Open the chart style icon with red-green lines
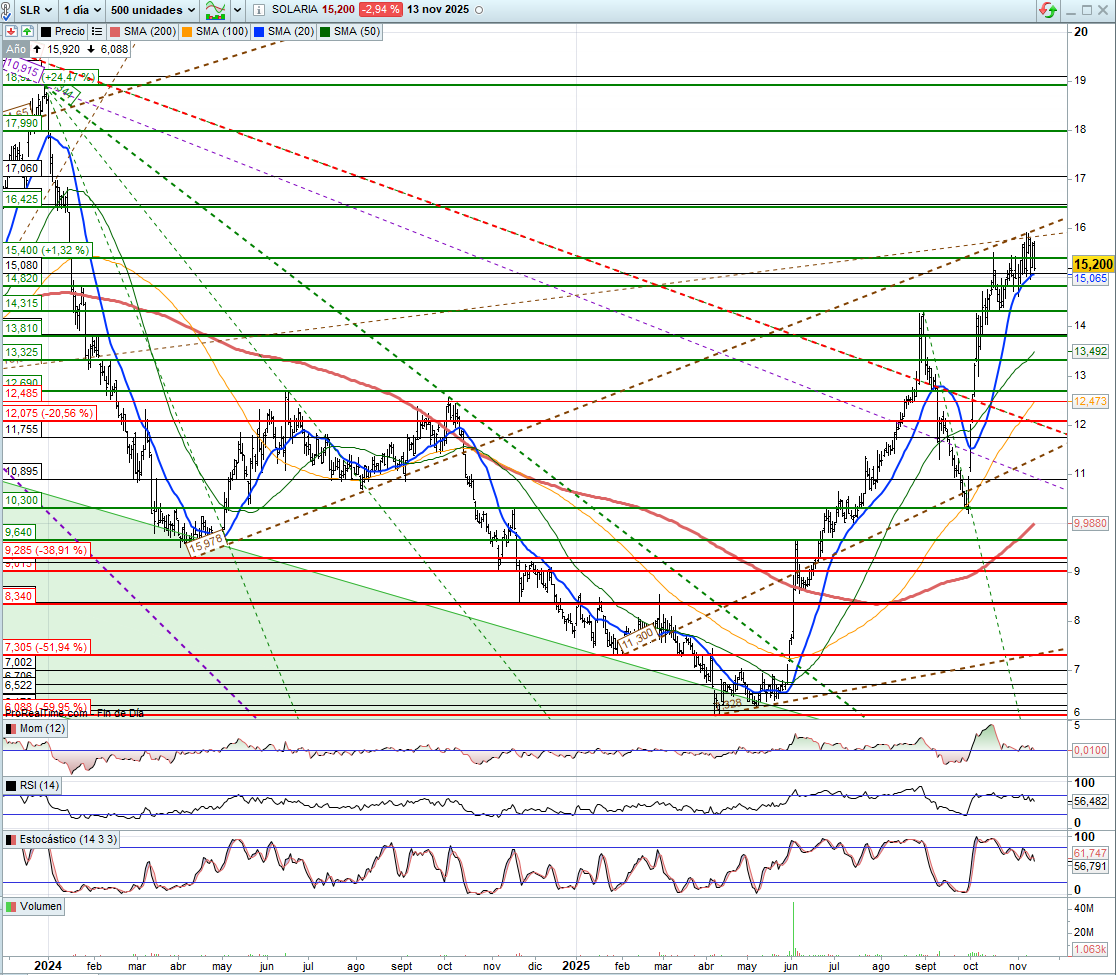1116x975 pixels. coord(215,10)
